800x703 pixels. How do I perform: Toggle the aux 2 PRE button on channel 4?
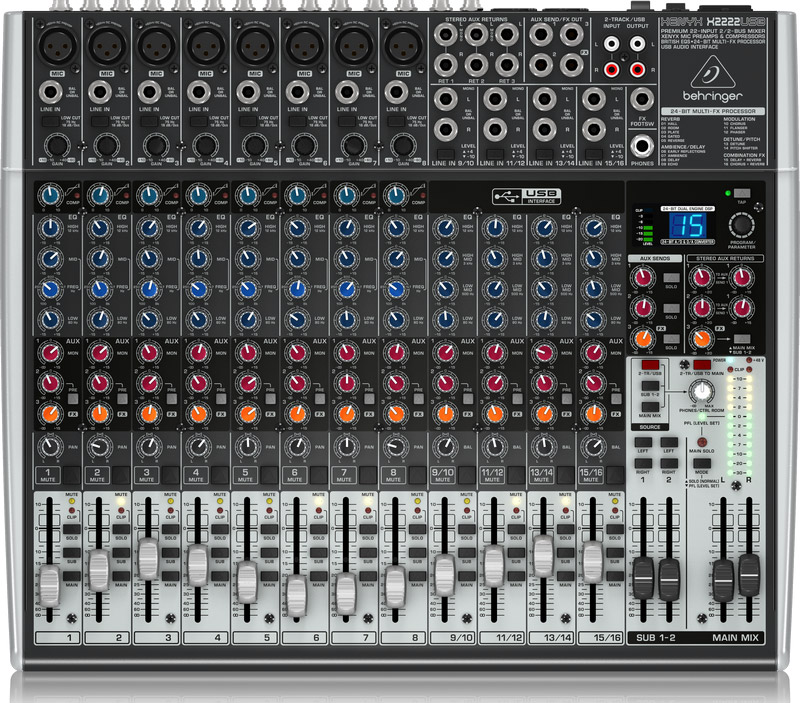[221, 398]
